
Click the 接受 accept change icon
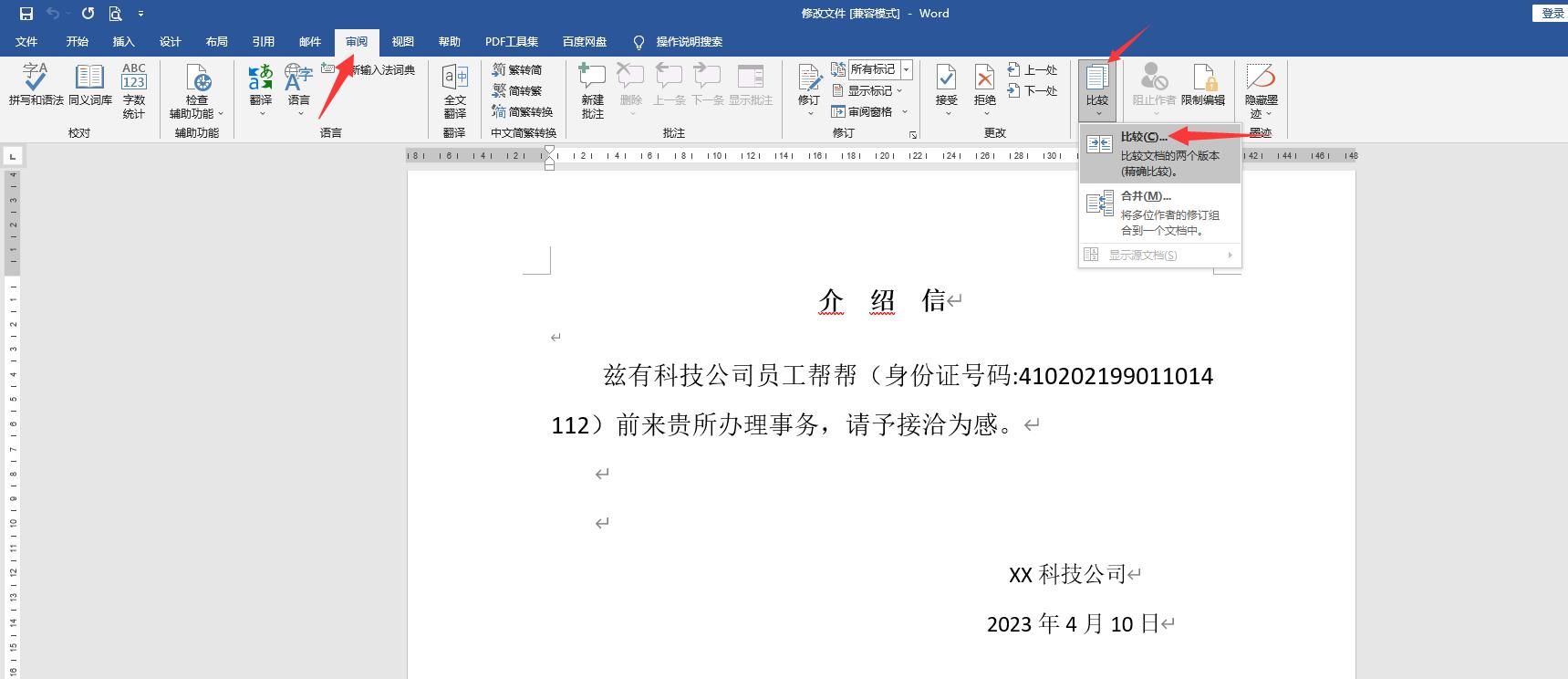[x=947, y=78]
